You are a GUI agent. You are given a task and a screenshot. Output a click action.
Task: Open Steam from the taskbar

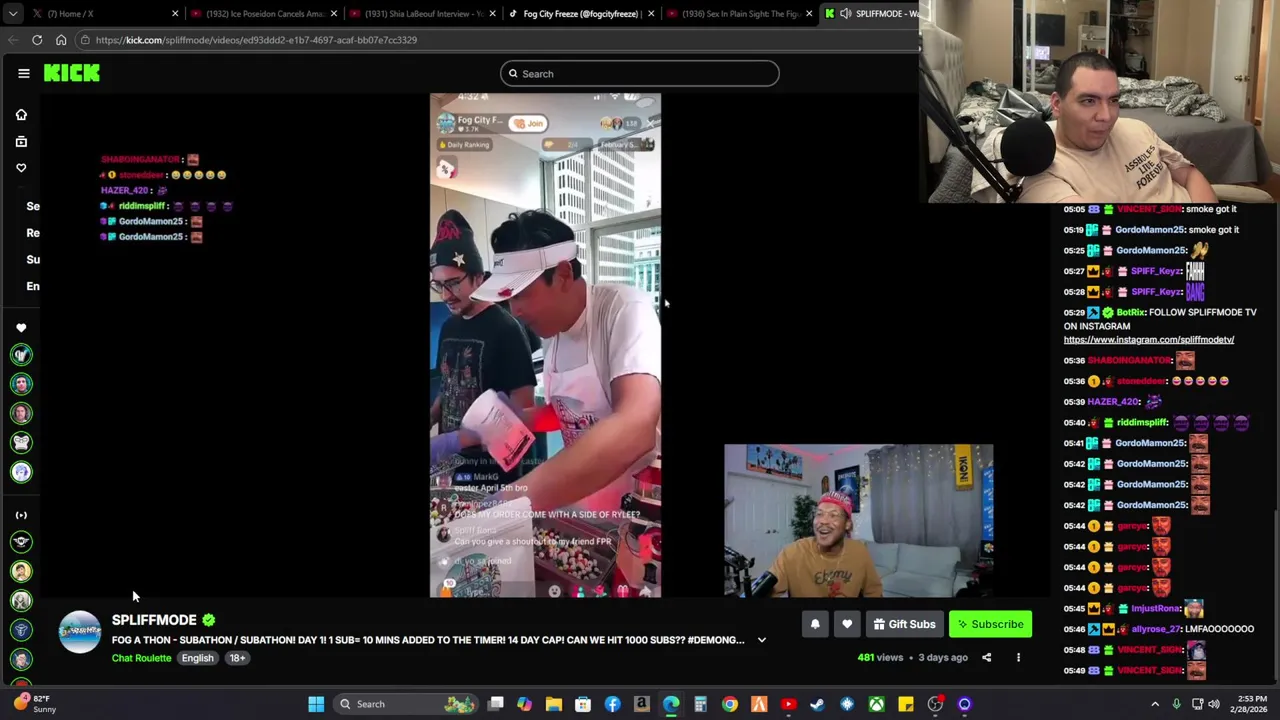pos(818,704)
